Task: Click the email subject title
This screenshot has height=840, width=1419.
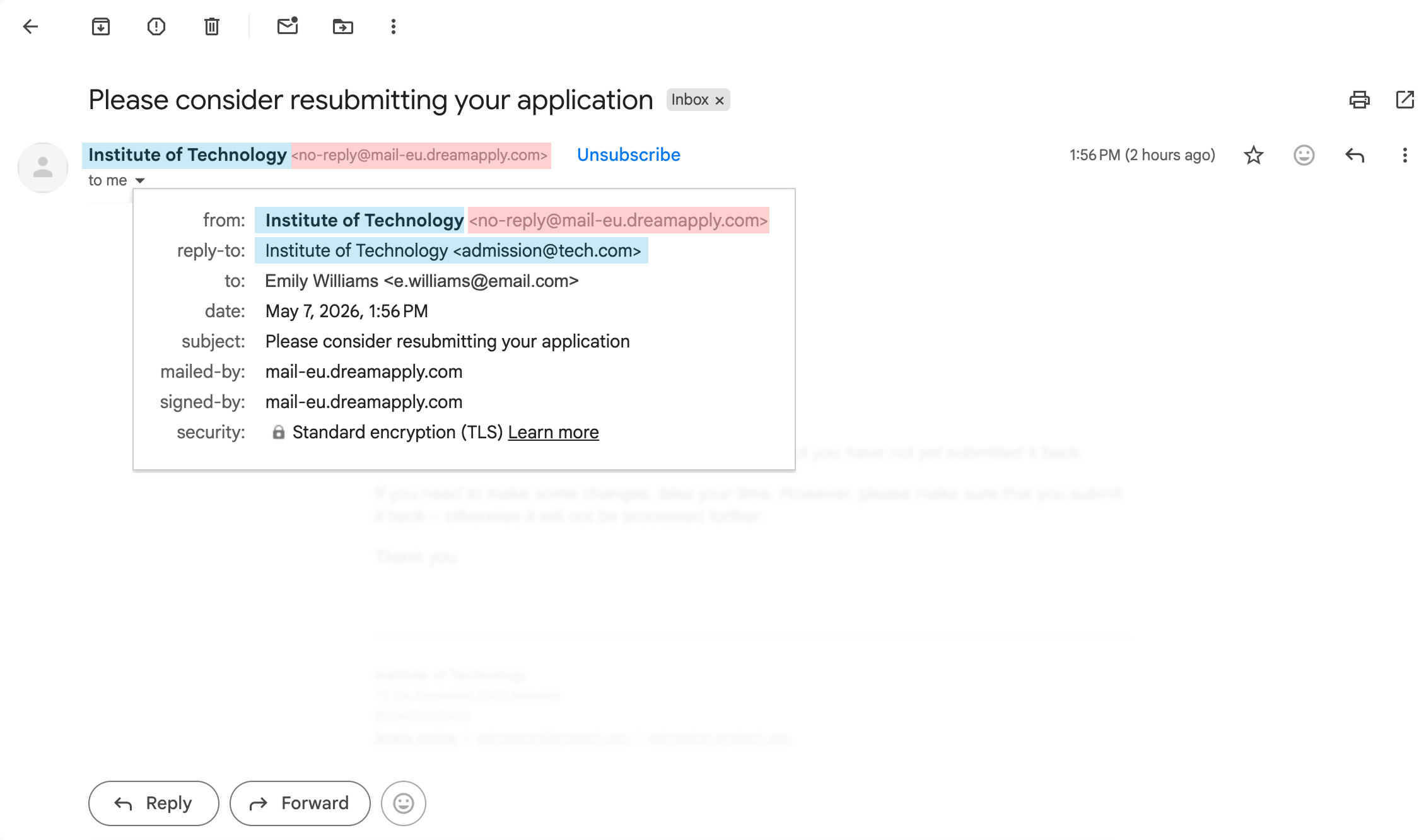Action: click(371, 100)
